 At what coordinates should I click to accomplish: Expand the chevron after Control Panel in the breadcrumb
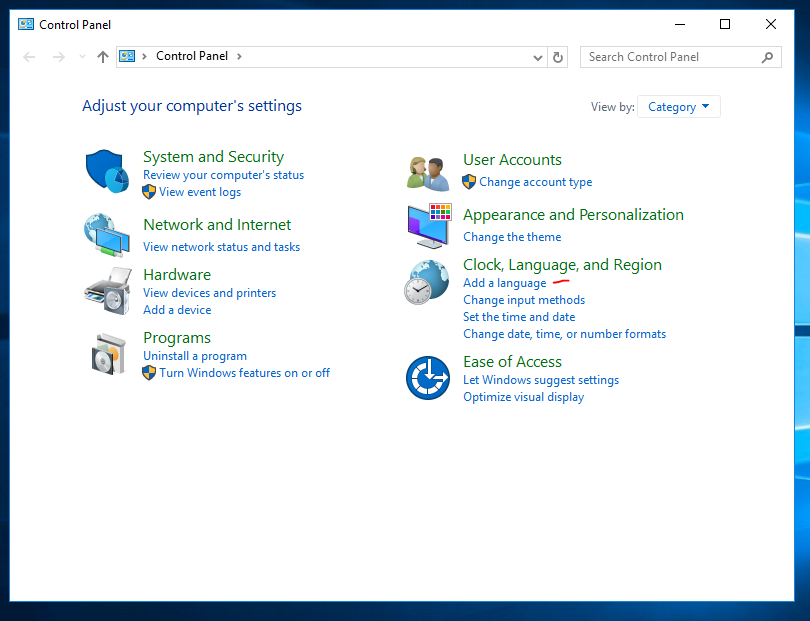point(239,56)
